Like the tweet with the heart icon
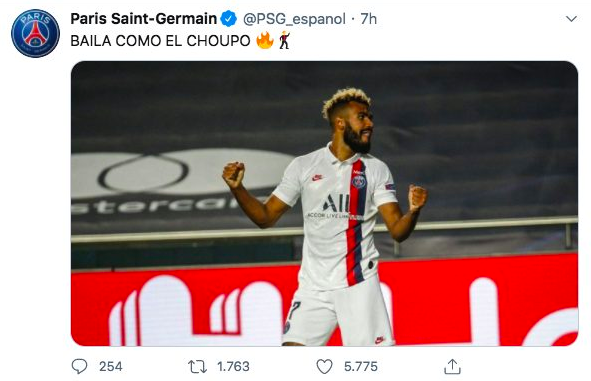 point(325,366)
